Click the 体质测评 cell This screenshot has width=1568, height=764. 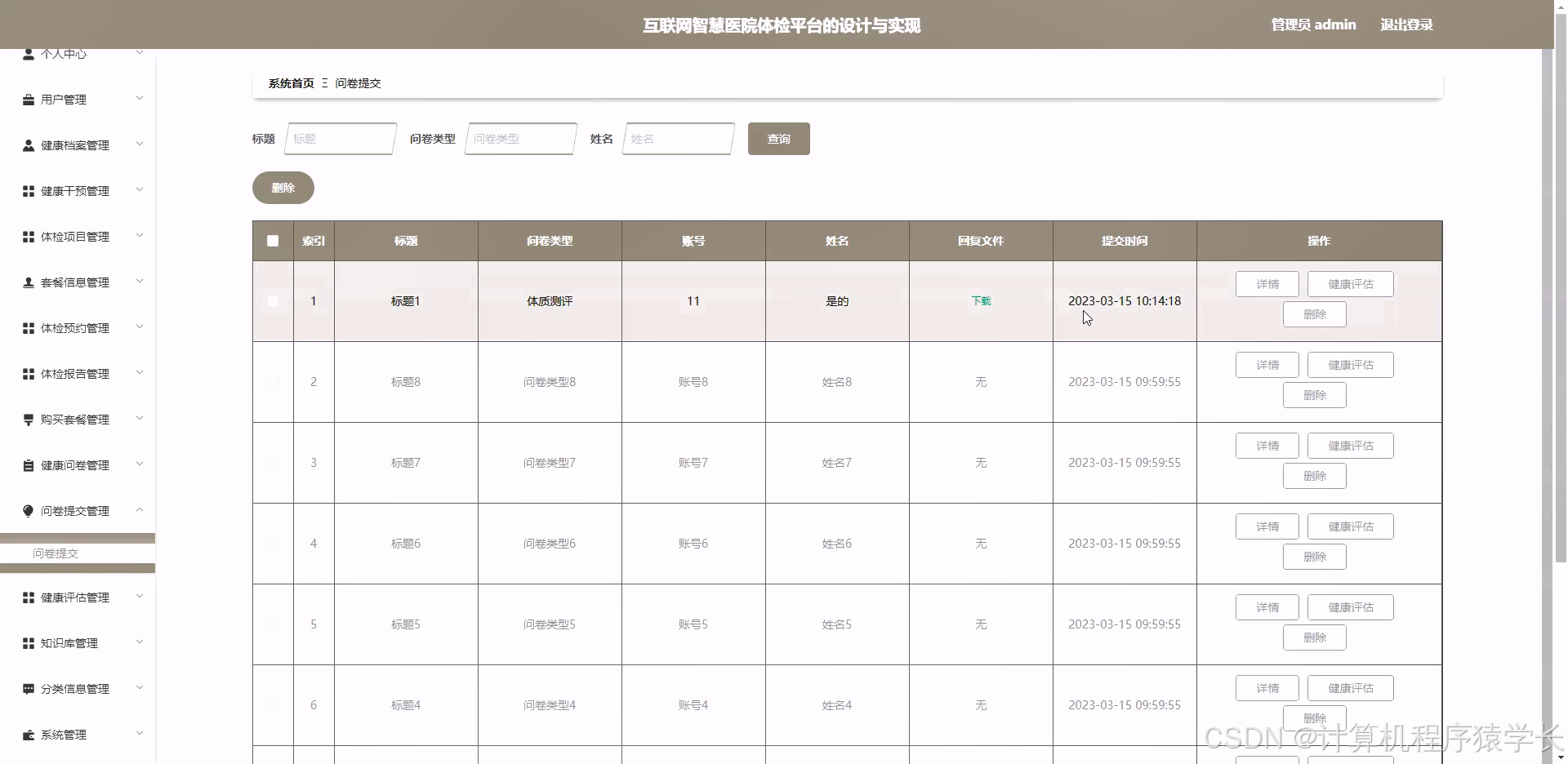point(550,301)
